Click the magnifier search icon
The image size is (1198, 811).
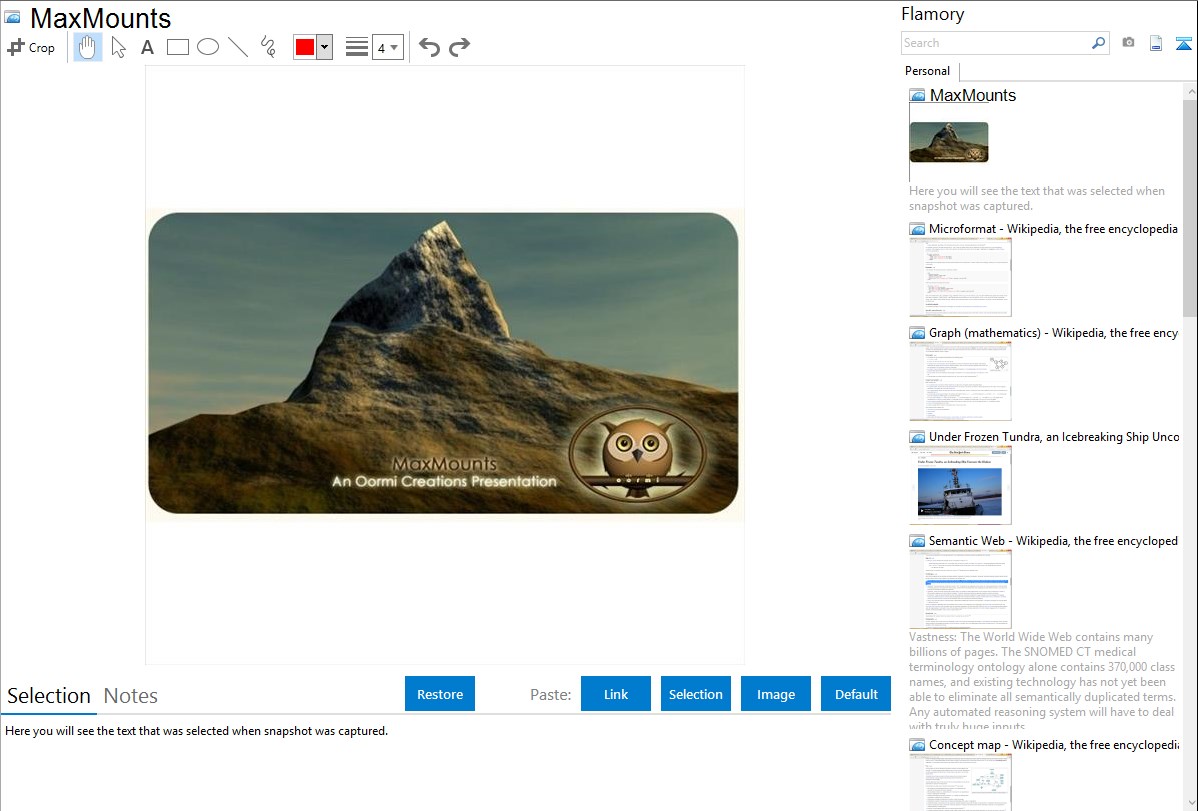[1099, 43]
